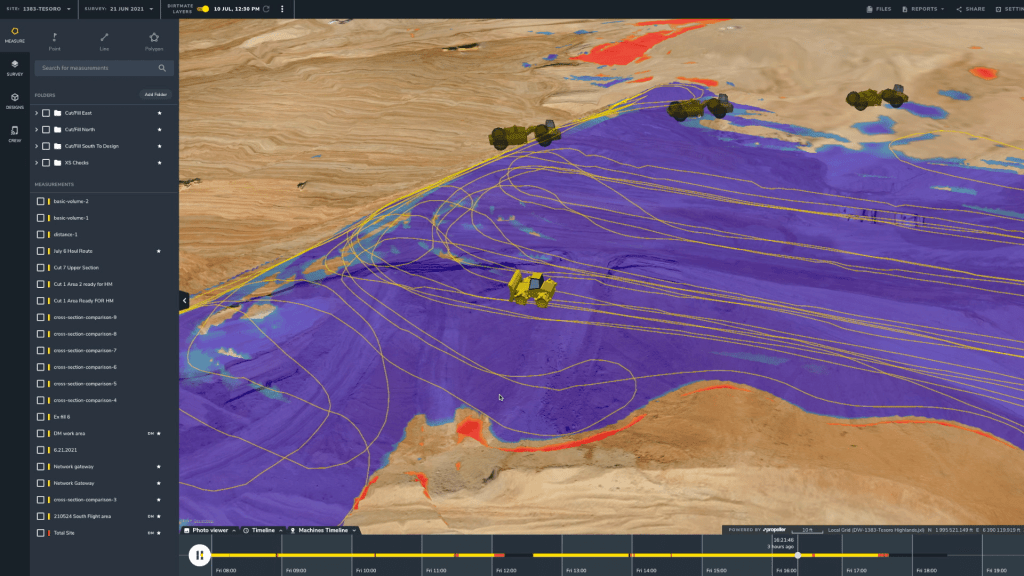Select the Point measurement tool
1024x576 pixels.
point(54,40)
